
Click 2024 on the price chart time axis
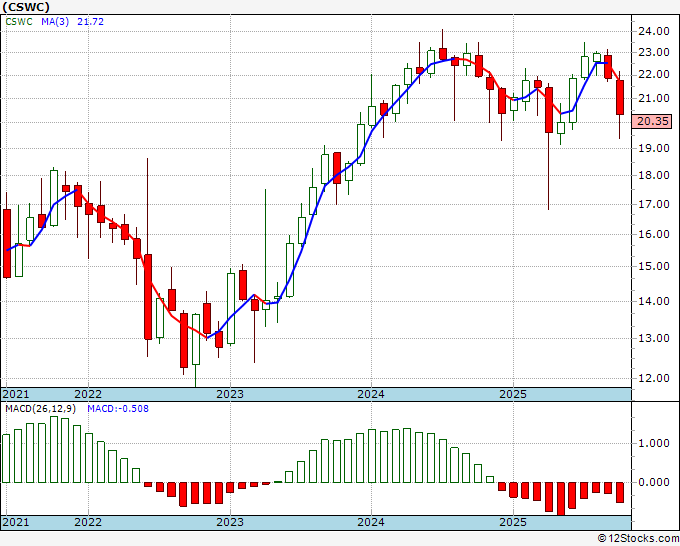pyautogui.click(x=371, y=394)
